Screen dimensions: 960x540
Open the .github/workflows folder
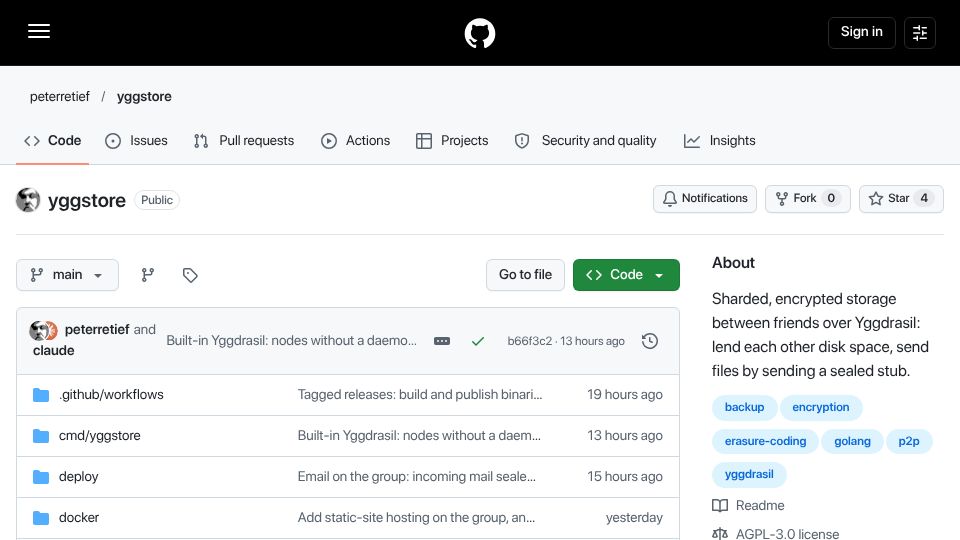click(111, 395)
